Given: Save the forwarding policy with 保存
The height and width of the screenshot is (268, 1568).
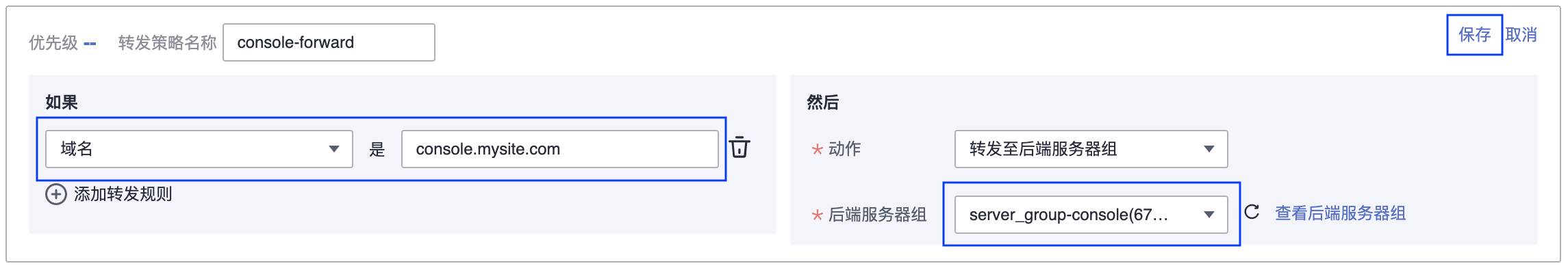Looking at the screenshot, I should click(x=1474, y=35).
